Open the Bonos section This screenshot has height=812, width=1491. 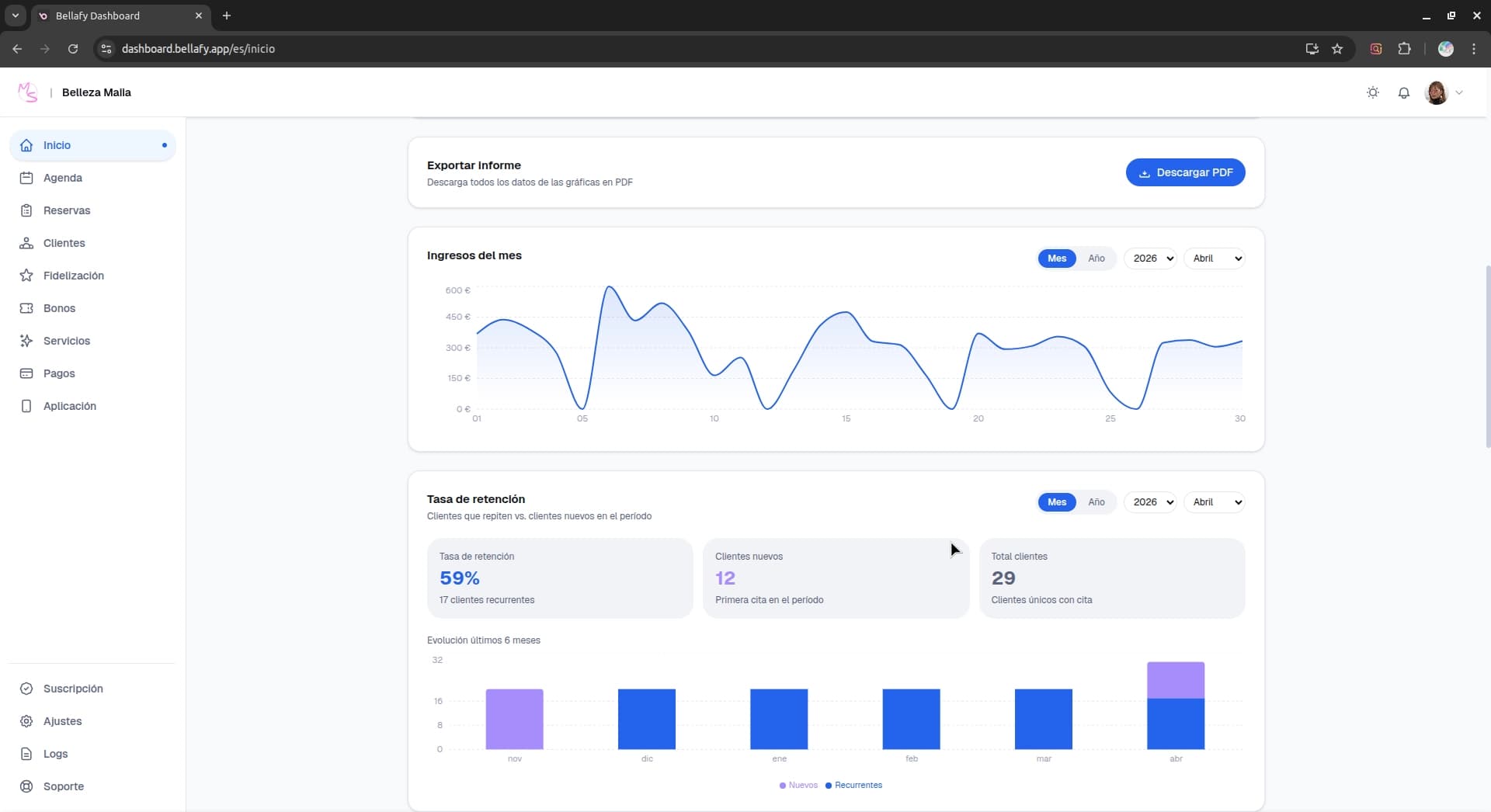(x=58, y=307)
